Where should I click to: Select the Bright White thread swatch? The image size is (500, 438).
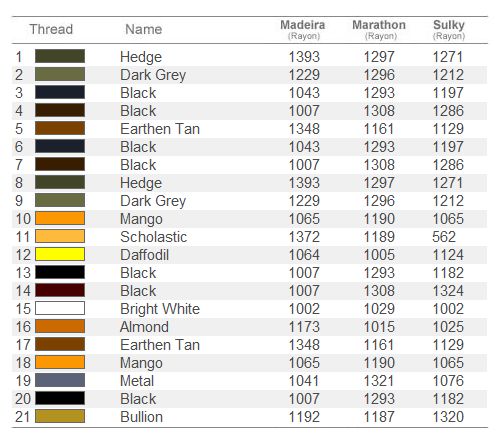(60, 308)
